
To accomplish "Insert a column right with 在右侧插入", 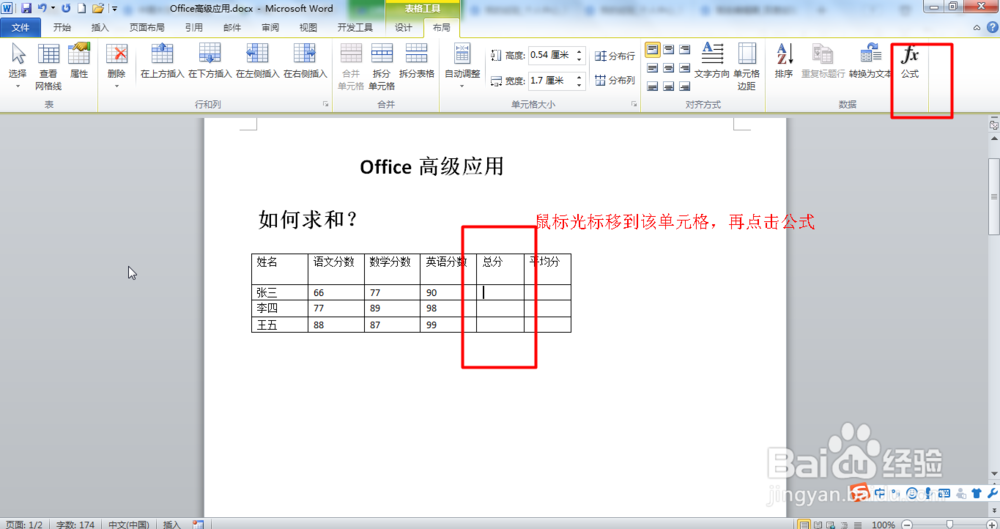I will click(x=305, y=62).
